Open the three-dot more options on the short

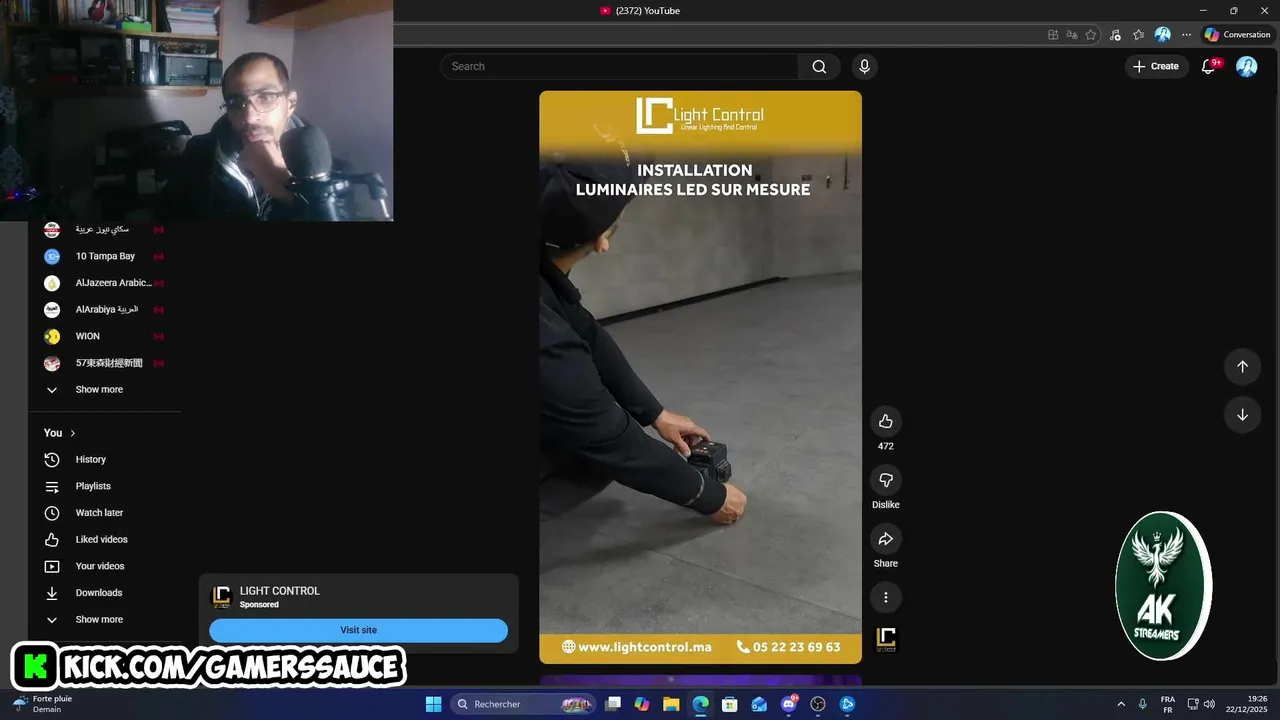(885, 598)
